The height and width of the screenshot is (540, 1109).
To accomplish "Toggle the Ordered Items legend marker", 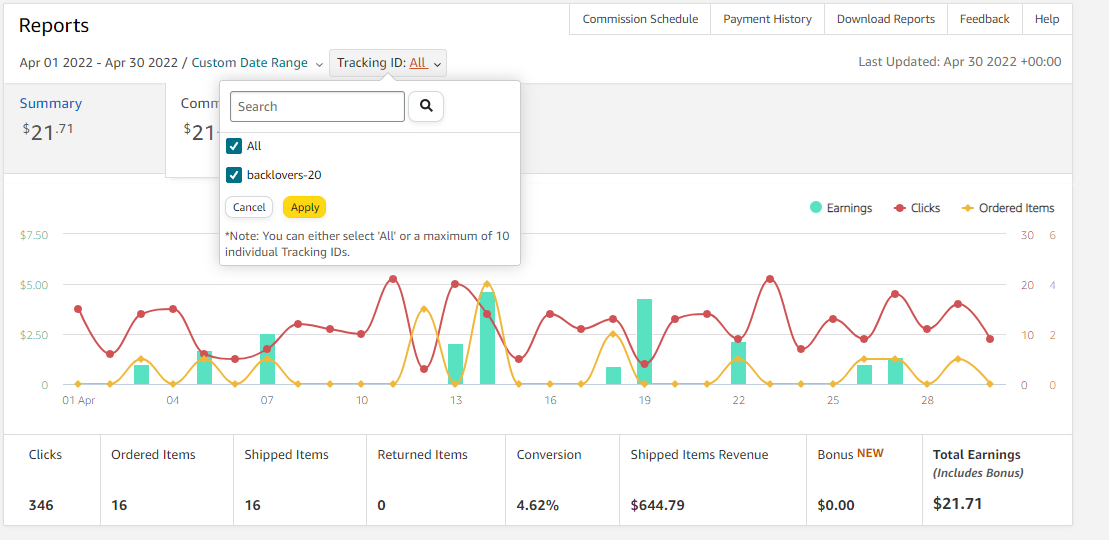I will pyautogui.click(x=968, y=208).
